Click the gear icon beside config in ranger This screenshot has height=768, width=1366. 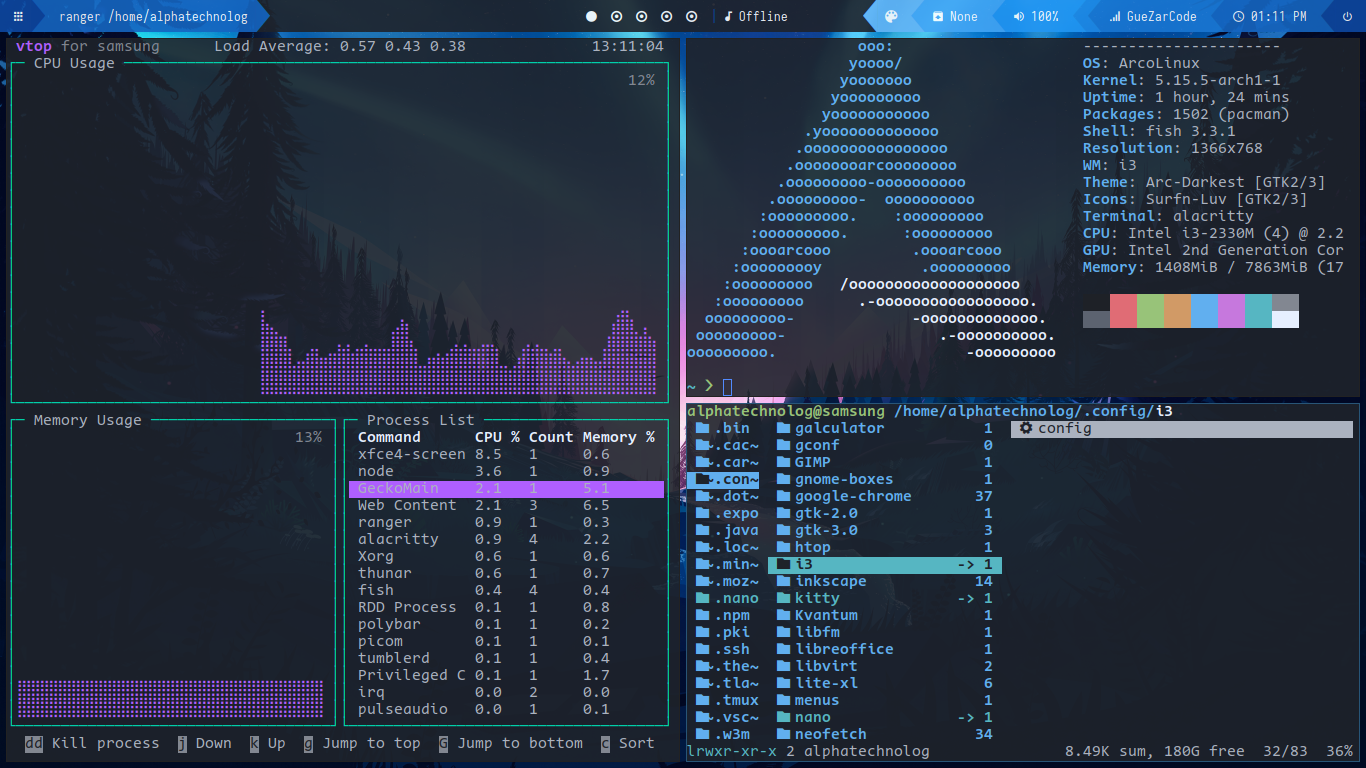[x=1025, y=428]
